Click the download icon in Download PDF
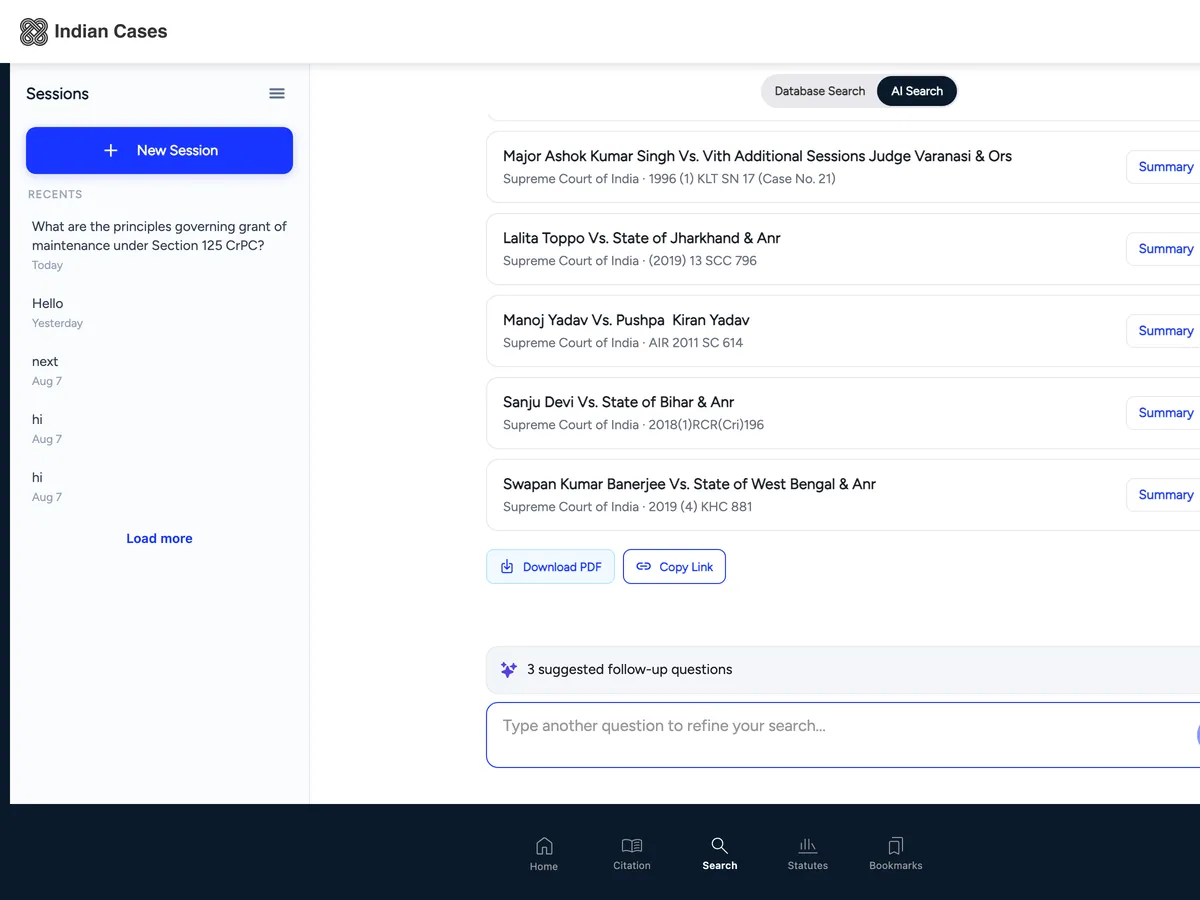Image resolution: width=1200 pixels, height=900 pixels. coord(507,567)
